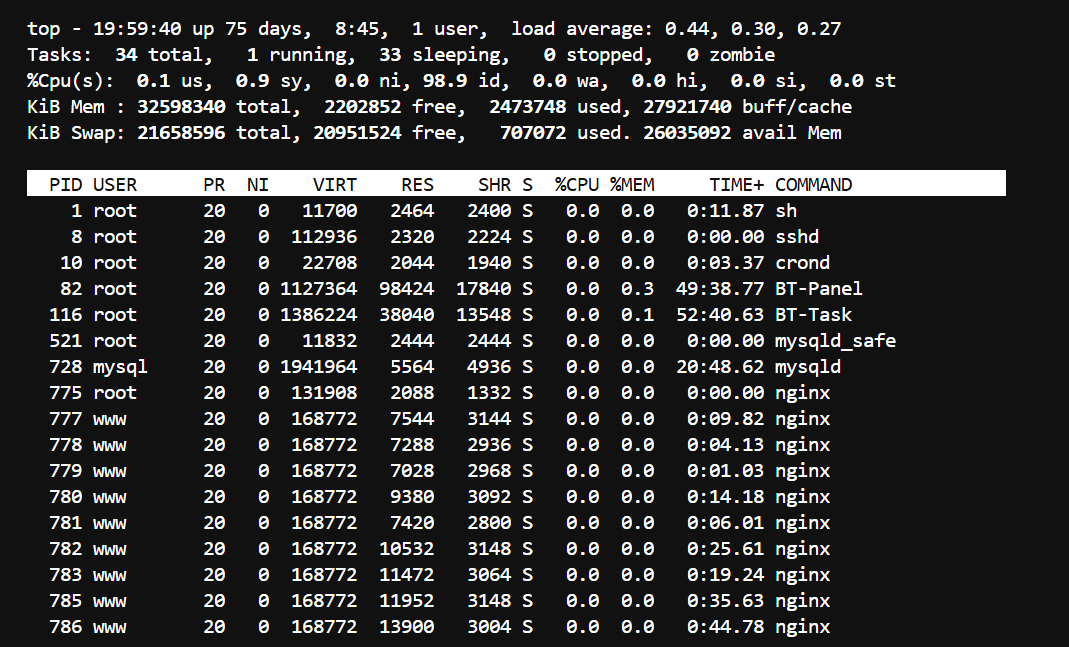Select the TIME+ column header
Screen dimensions: 1069x647
(x=736, y=185)
